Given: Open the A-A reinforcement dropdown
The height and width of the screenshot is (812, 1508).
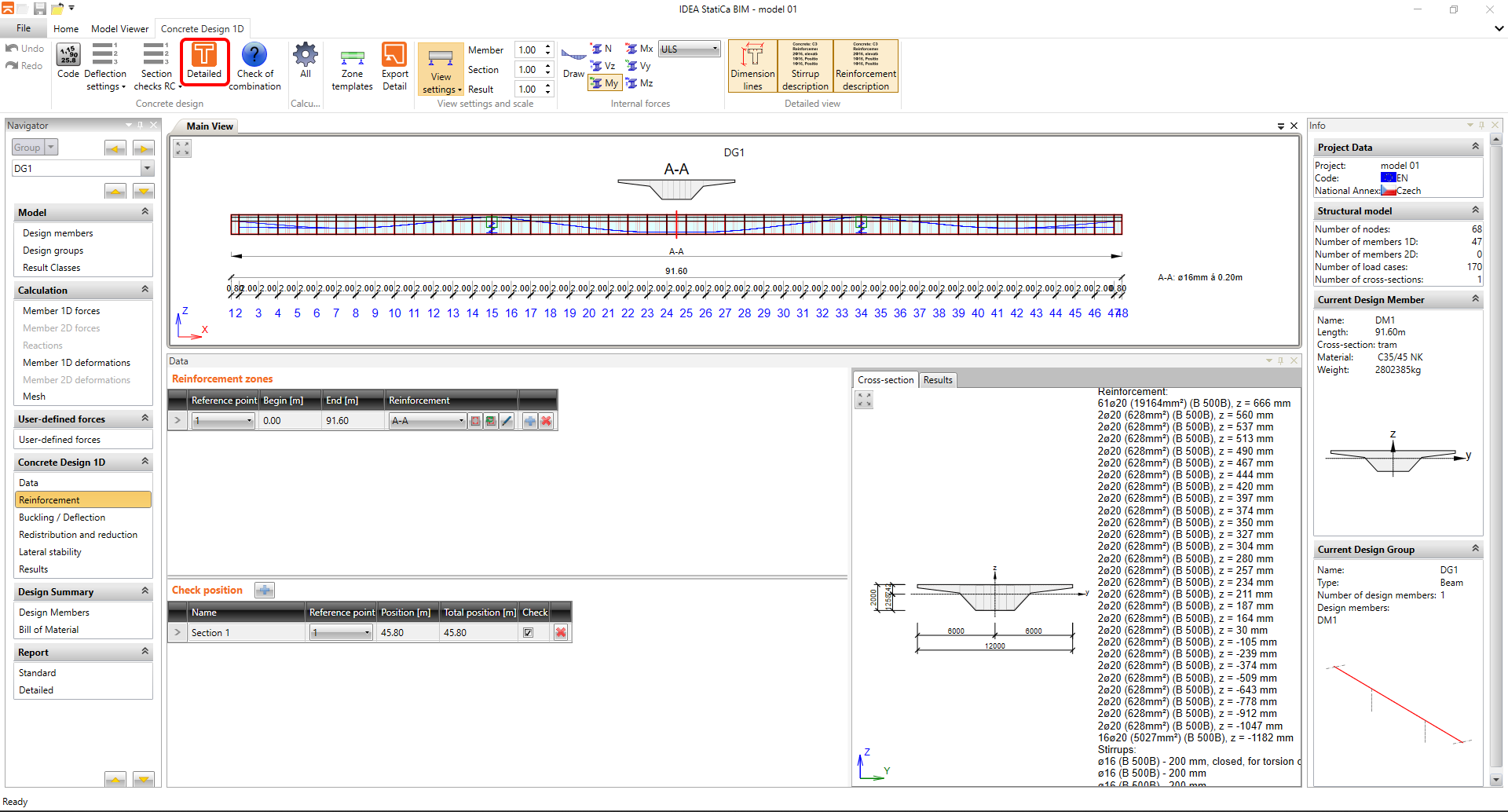Looking at the screenshot, I should (461, 421).
